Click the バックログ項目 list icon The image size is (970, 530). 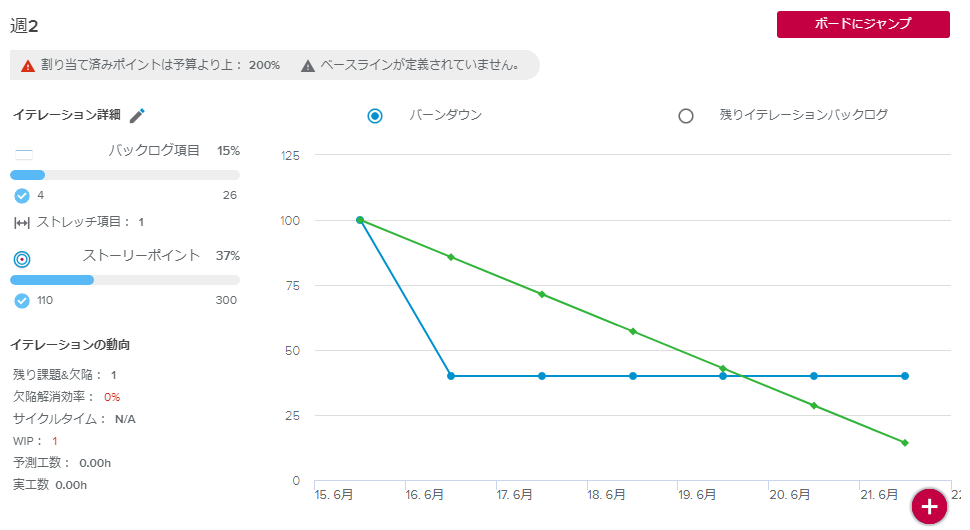click(x=24, y=154)
